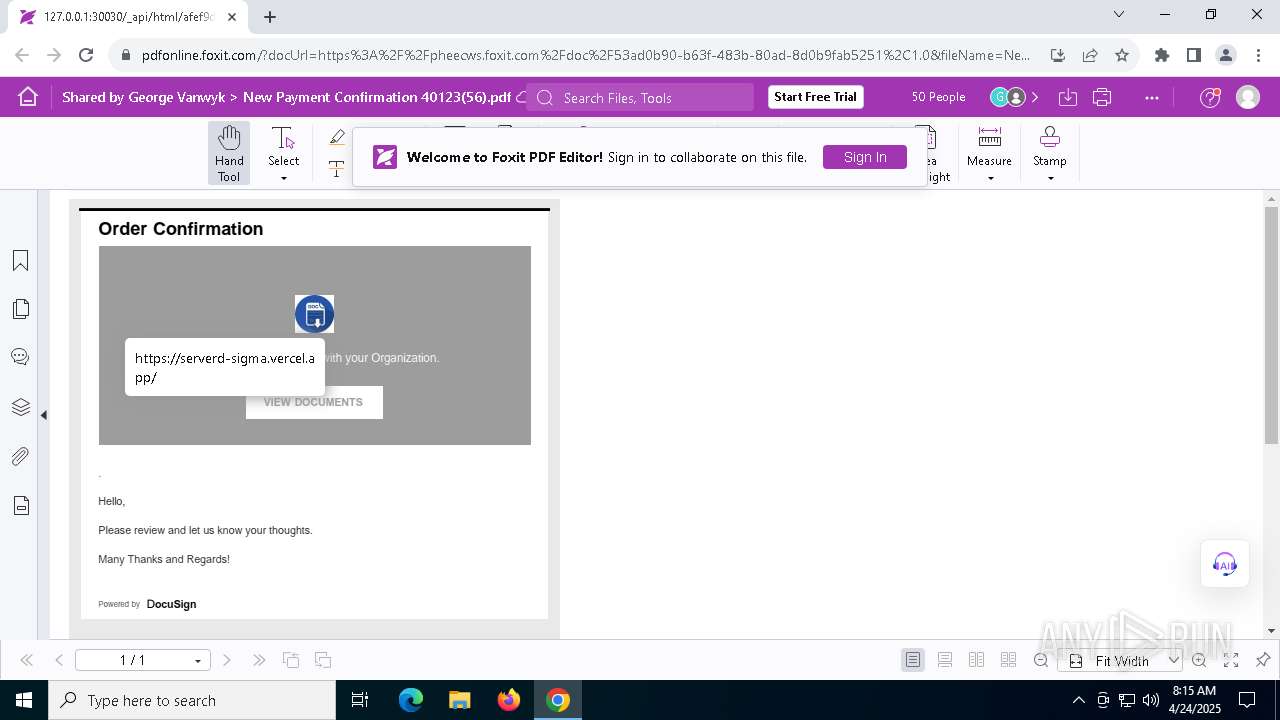Pick the highlighter pen tool
The width and height of the screenshot is (1280, 720).
(337, 138)
